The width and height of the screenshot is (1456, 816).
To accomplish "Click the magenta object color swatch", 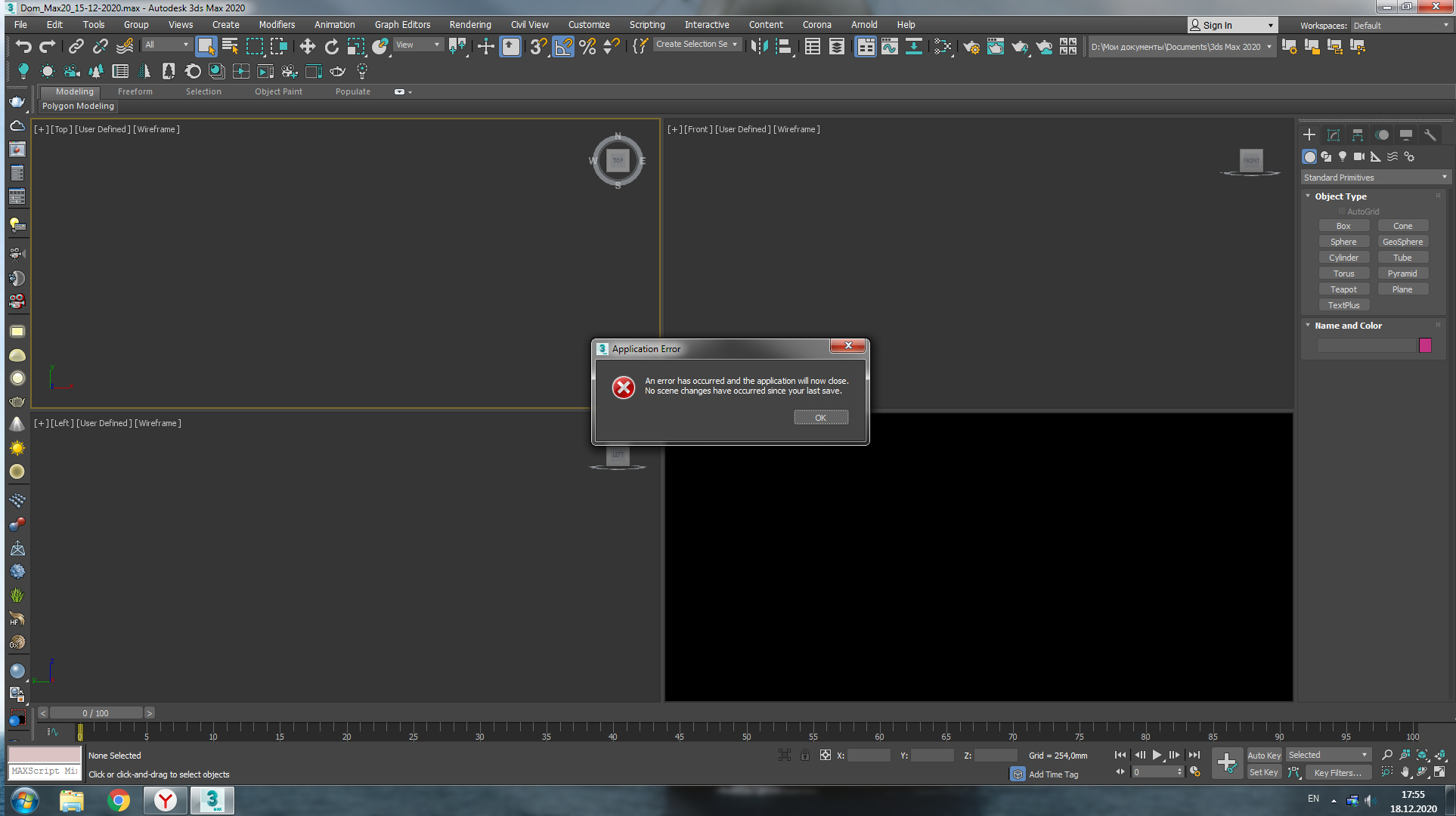I will click(1425, 345).
